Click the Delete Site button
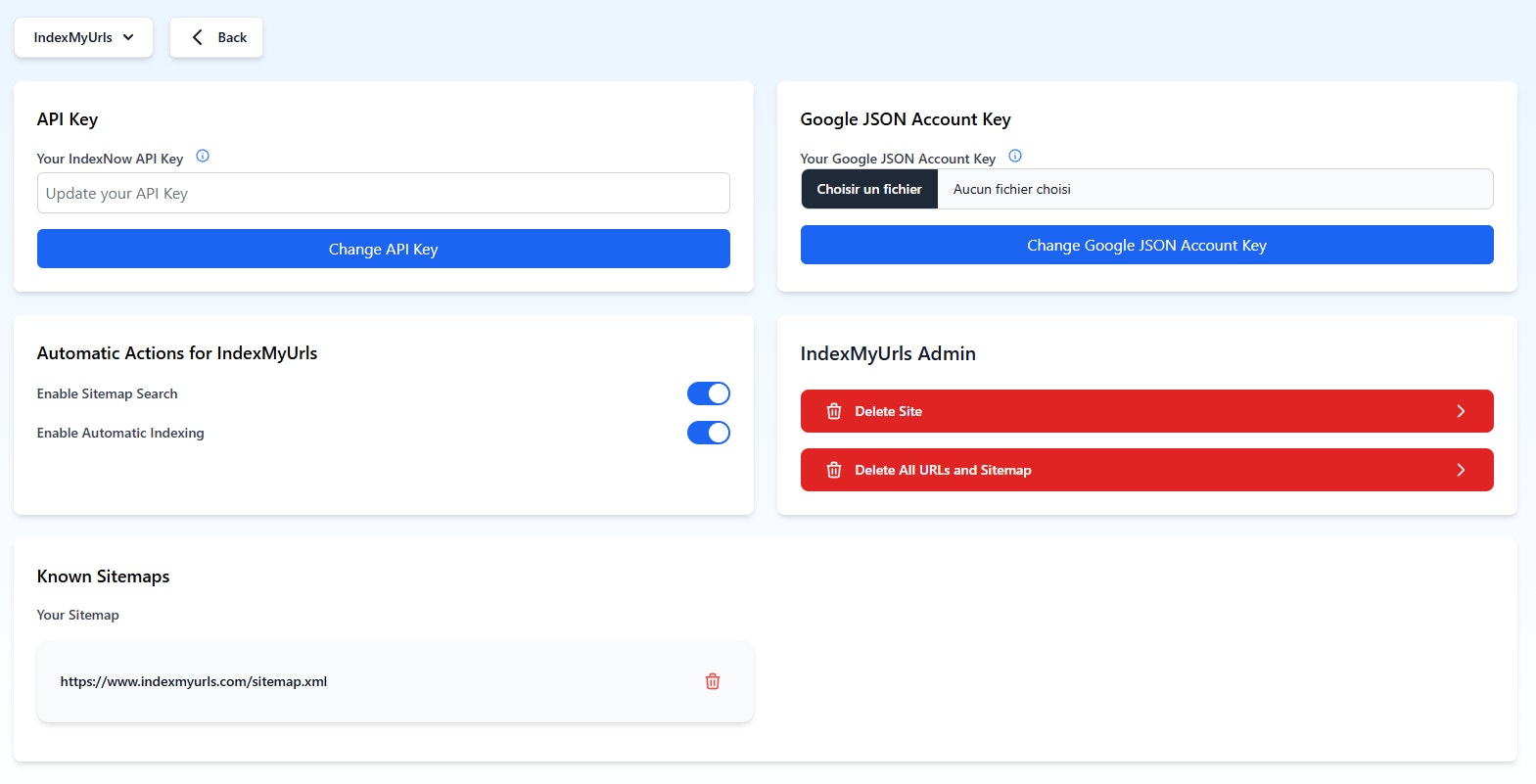The image size is (1536, 784). tap(1147, 411)
